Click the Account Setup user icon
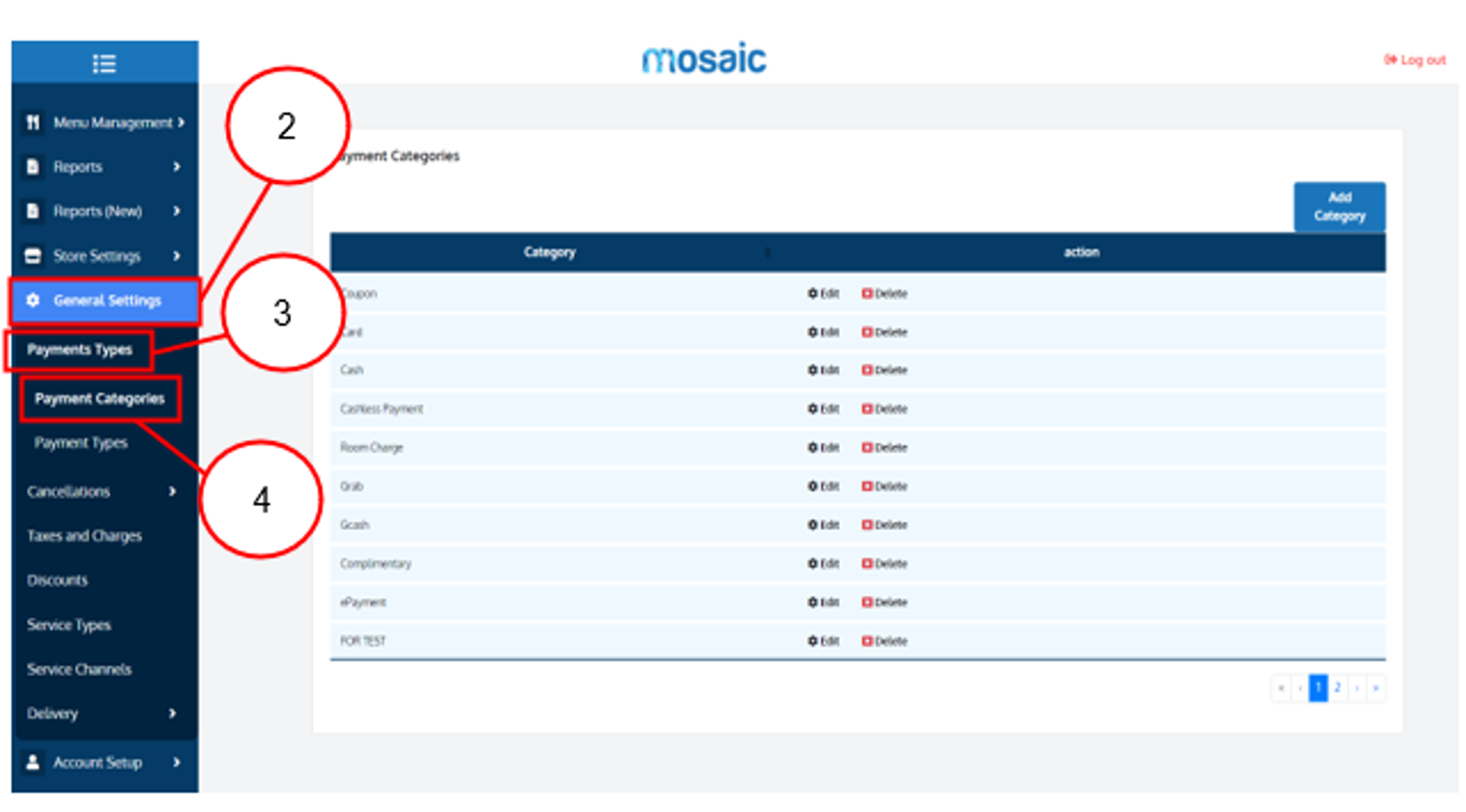Viewport: 1466px width, 812px height. (33, 762)
